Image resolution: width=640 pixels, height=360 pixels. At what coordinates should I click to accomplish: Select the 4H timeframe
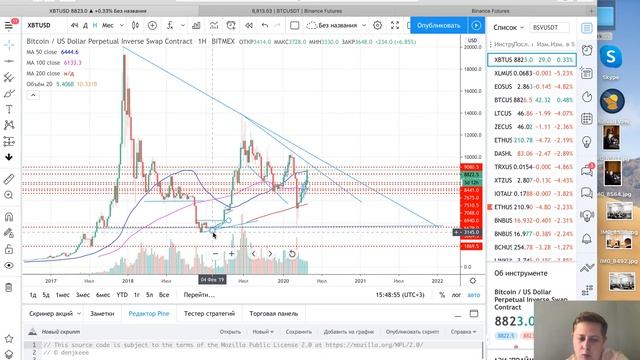point(74,26)
